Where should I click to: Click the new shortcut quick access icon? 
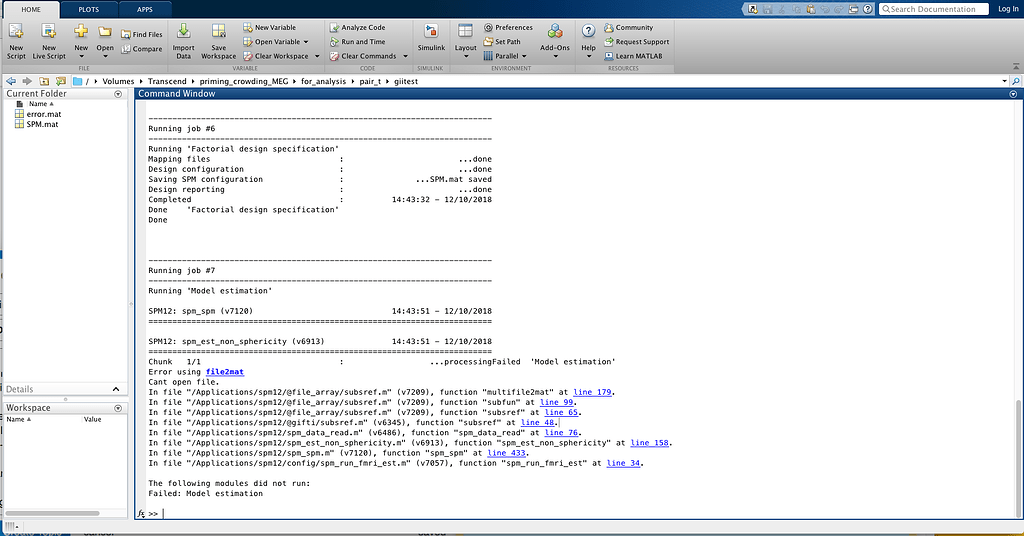[753, 9]
